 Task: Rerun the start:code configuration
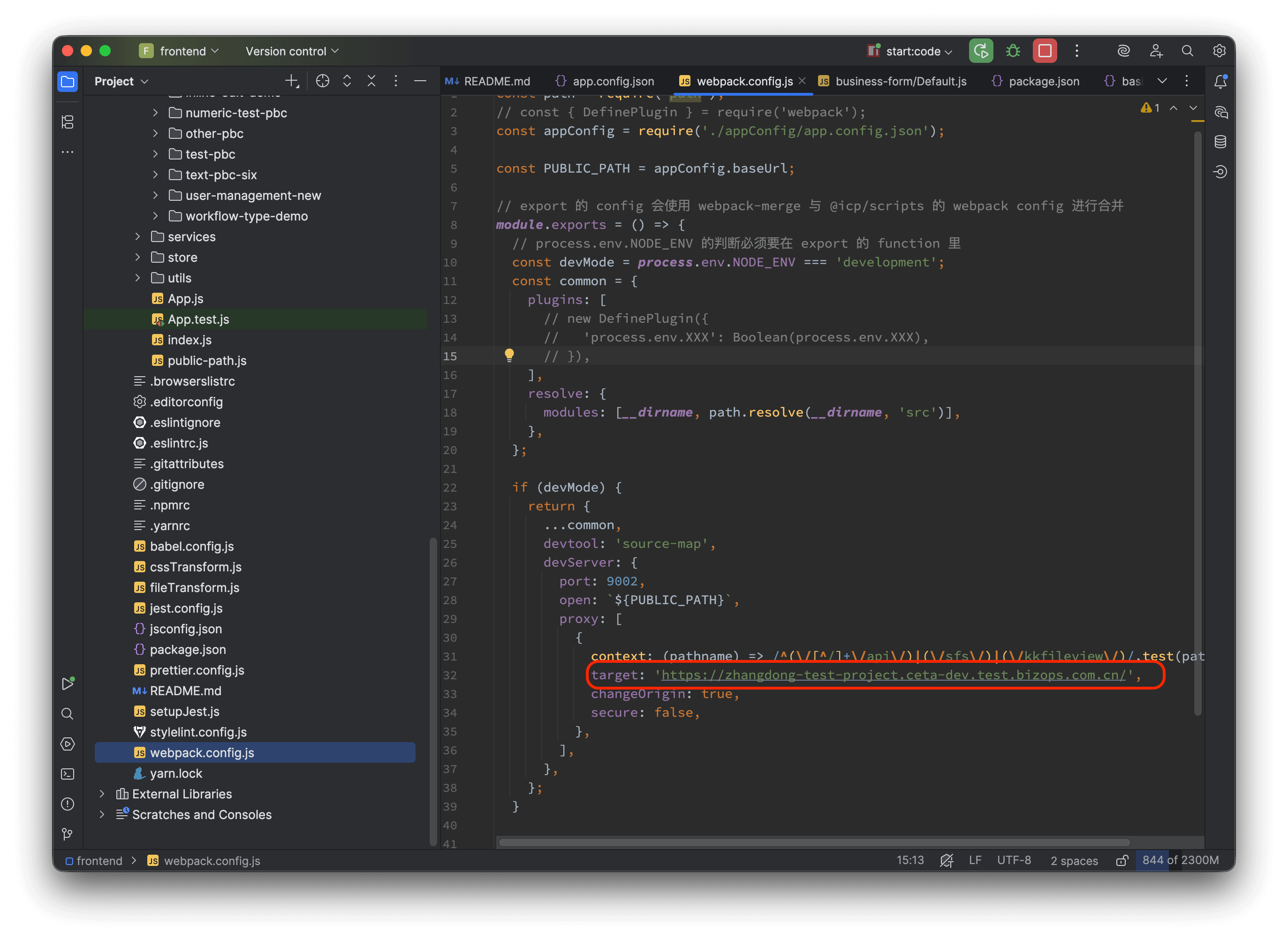(x=980, y=51)
